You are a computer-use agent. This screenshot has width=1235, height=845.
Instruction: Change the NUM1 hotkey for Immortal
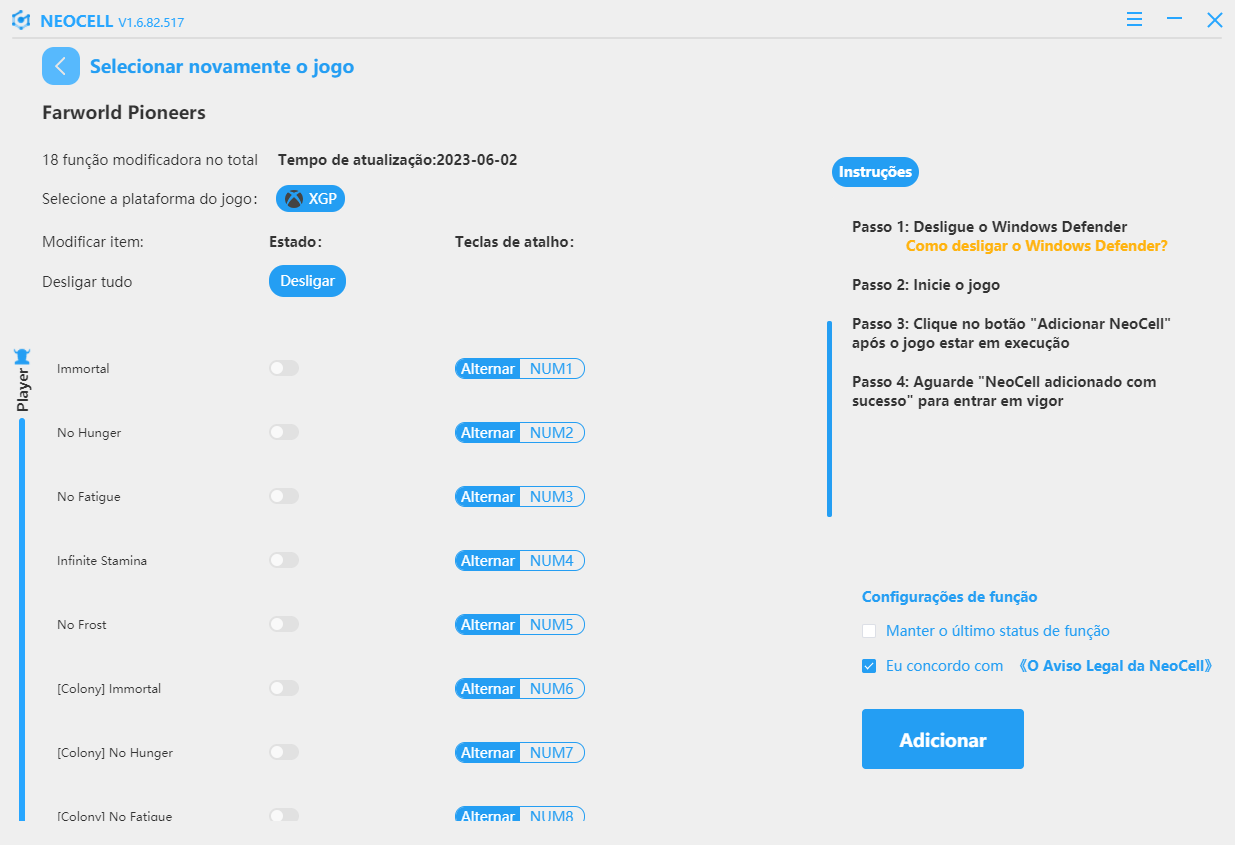point(551,369)
